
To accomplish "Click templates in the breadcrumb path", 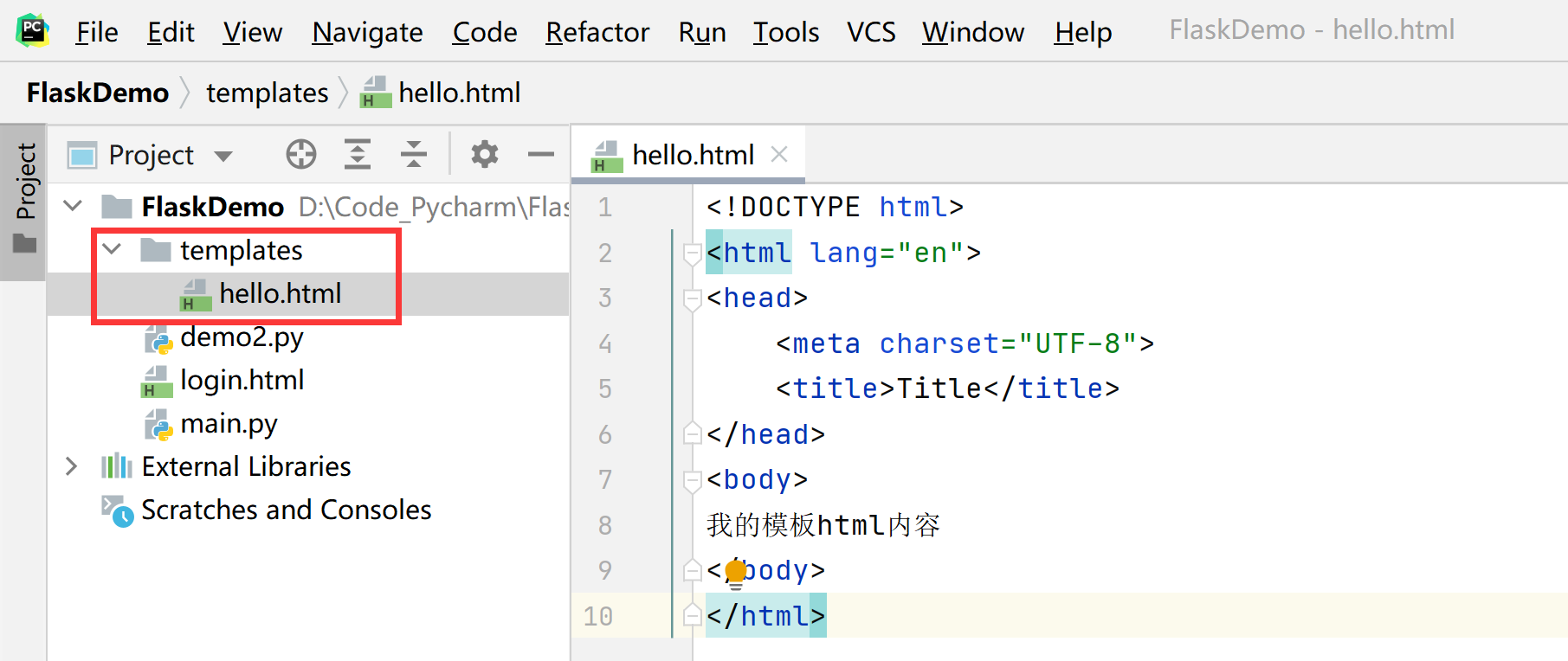I will [267, 93].
